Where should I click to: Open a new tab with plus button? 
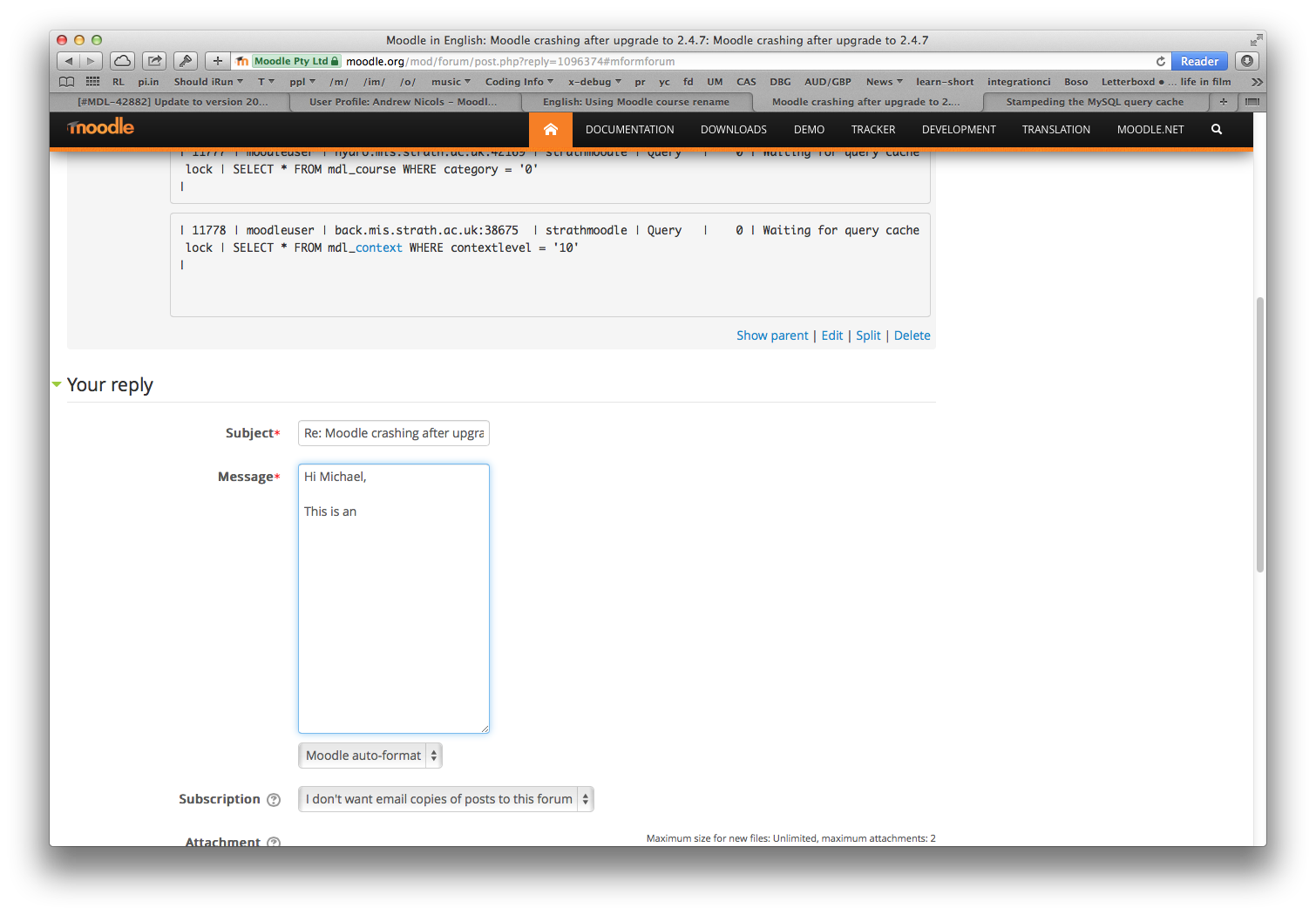click(1224, 102)
